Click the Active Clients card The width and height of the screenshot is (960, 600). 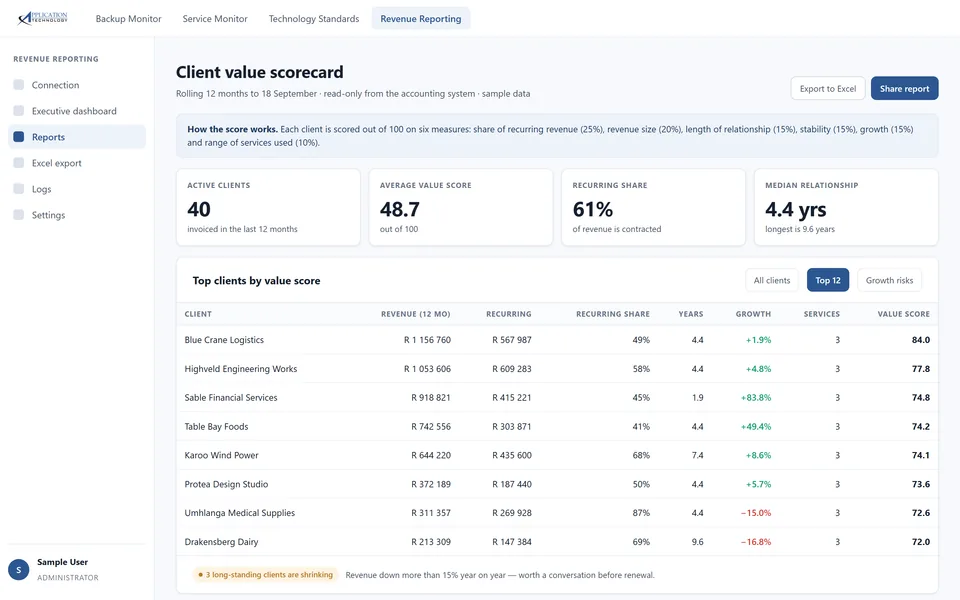[268, 207]
